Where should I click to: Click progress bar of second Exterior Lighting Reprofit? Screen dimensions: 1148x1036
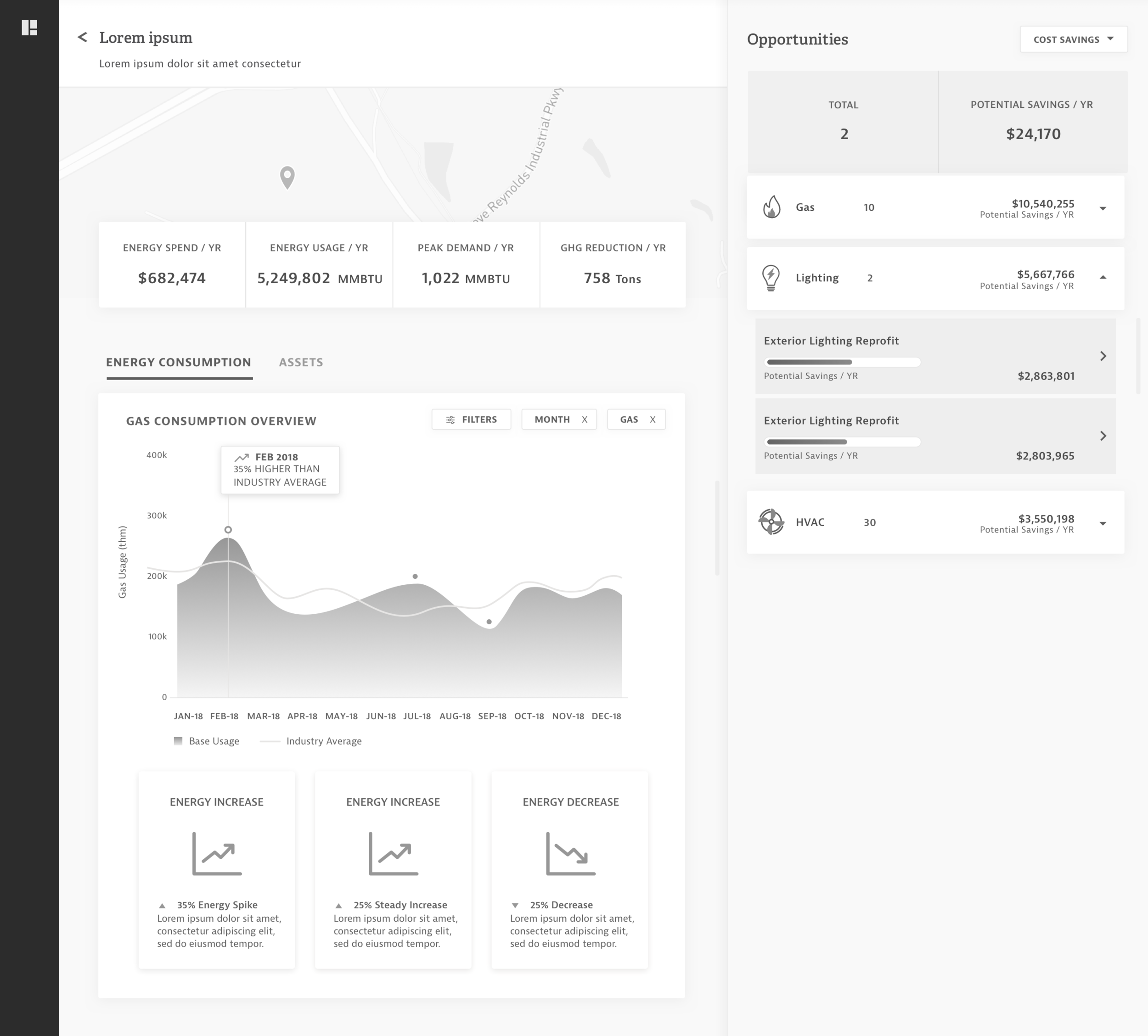(843, 442)
